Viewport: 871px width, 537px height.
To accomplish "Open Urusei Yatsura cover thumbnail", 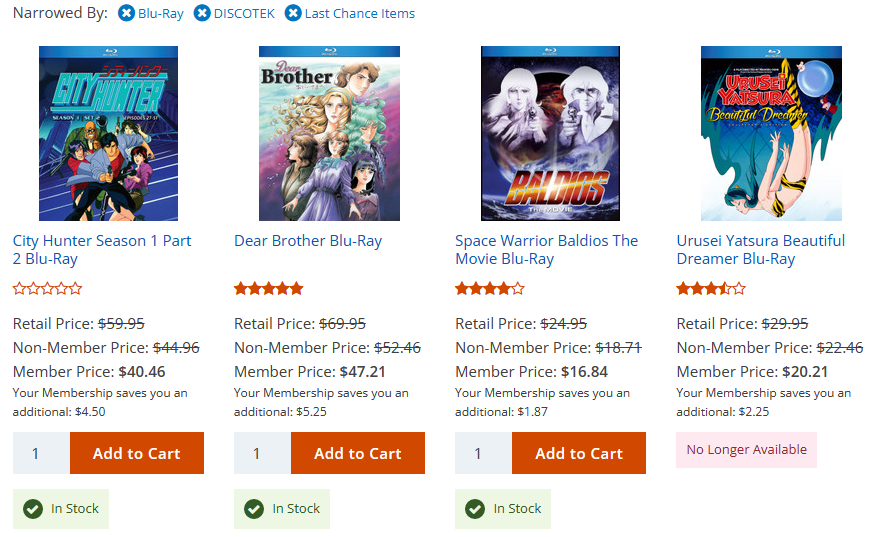I will point(771,133).
